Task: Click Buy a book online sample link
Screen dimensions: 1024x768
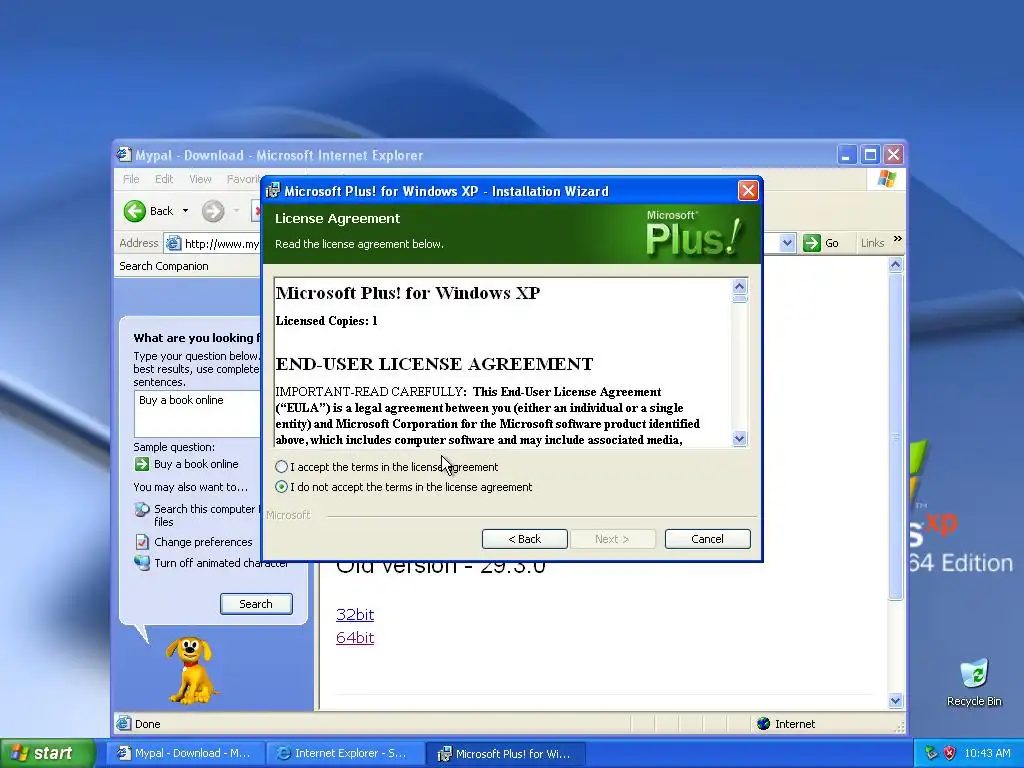Action: click(196, 464)
